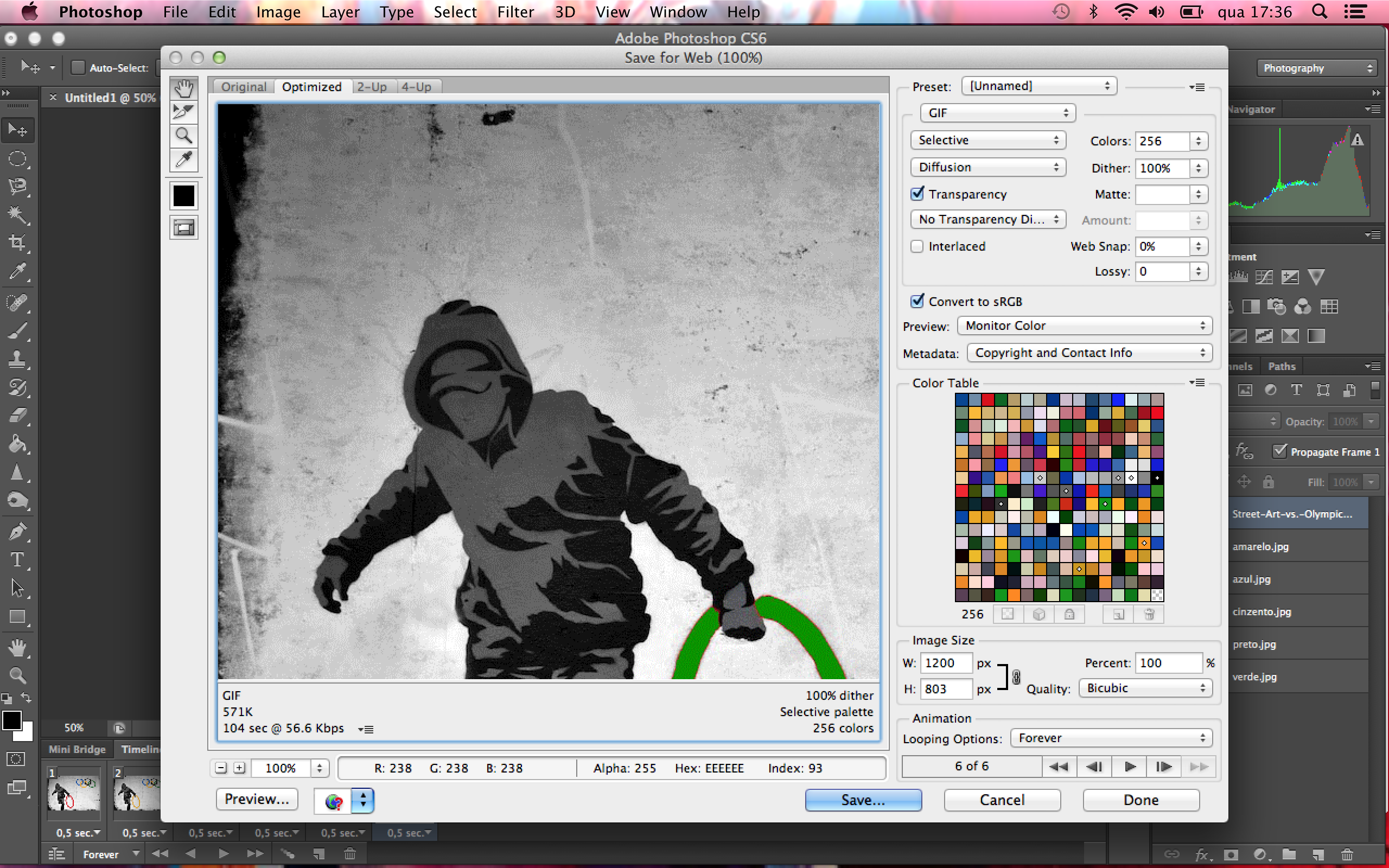The width and height of the screenshot is (1389, 868).
Task: Toggle Auto-Select checkbox in options bar
Action: [x=78, y=68]
